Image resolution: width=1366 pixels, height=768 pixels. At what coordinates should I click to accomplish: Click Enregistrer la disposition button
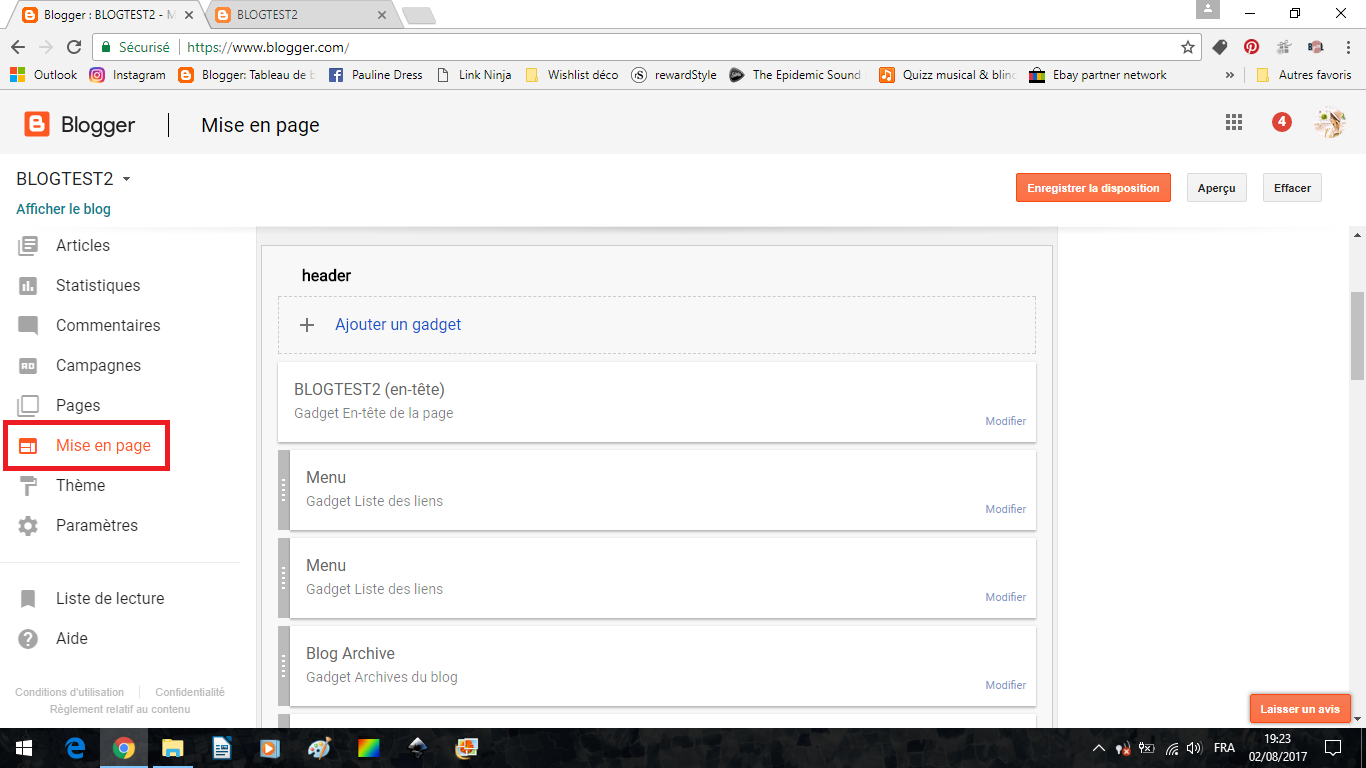(1093, 188)
